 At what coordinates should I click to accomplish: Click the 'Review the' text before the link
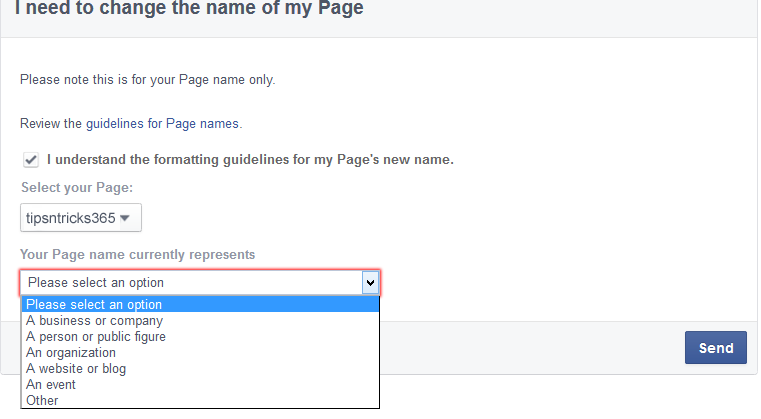[x=51, y=124]
